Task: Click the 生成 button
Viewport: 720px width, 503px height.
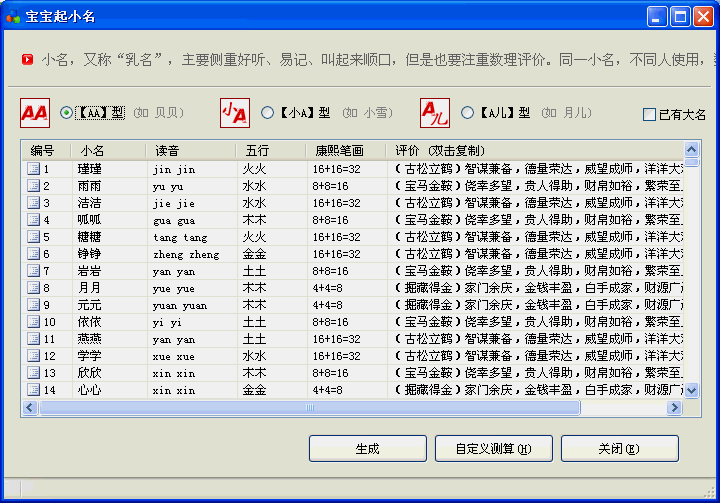Action: 368,448
